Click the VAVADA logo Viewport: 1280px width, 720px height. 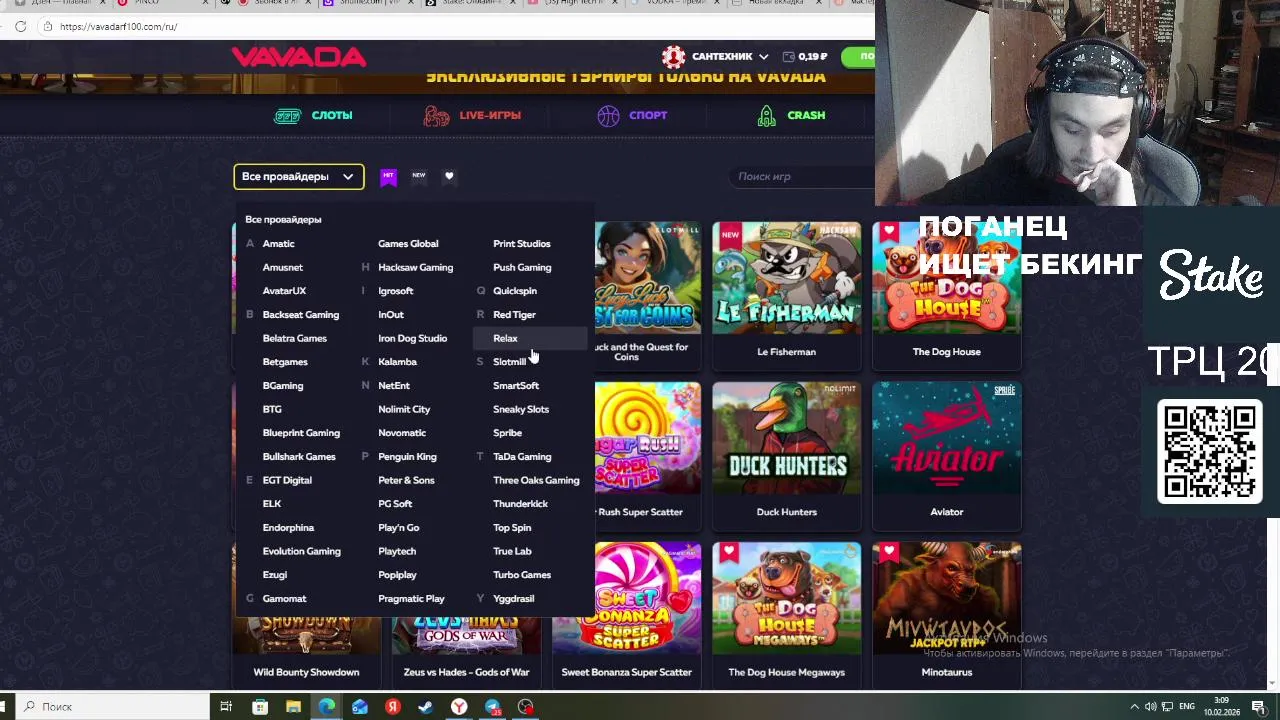click(x=299, y=57)
